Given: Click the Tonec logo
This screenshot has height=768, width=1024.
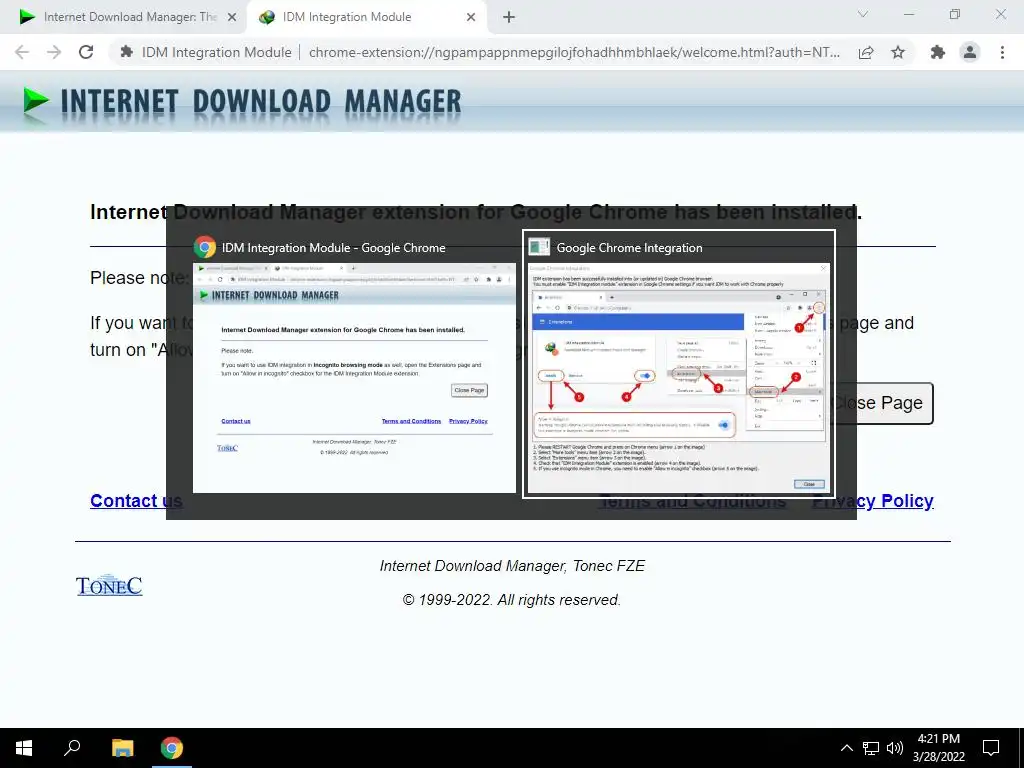Looking at the screenshot, I should pyautogui.click(x=109, y=585).
